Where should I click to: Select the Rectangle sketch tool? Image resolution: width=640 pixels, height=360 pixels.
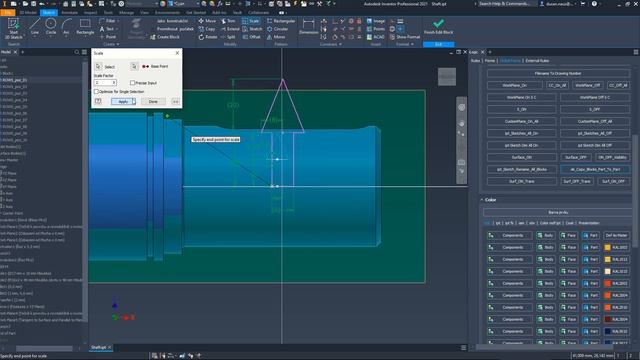[x=85, y=26]
